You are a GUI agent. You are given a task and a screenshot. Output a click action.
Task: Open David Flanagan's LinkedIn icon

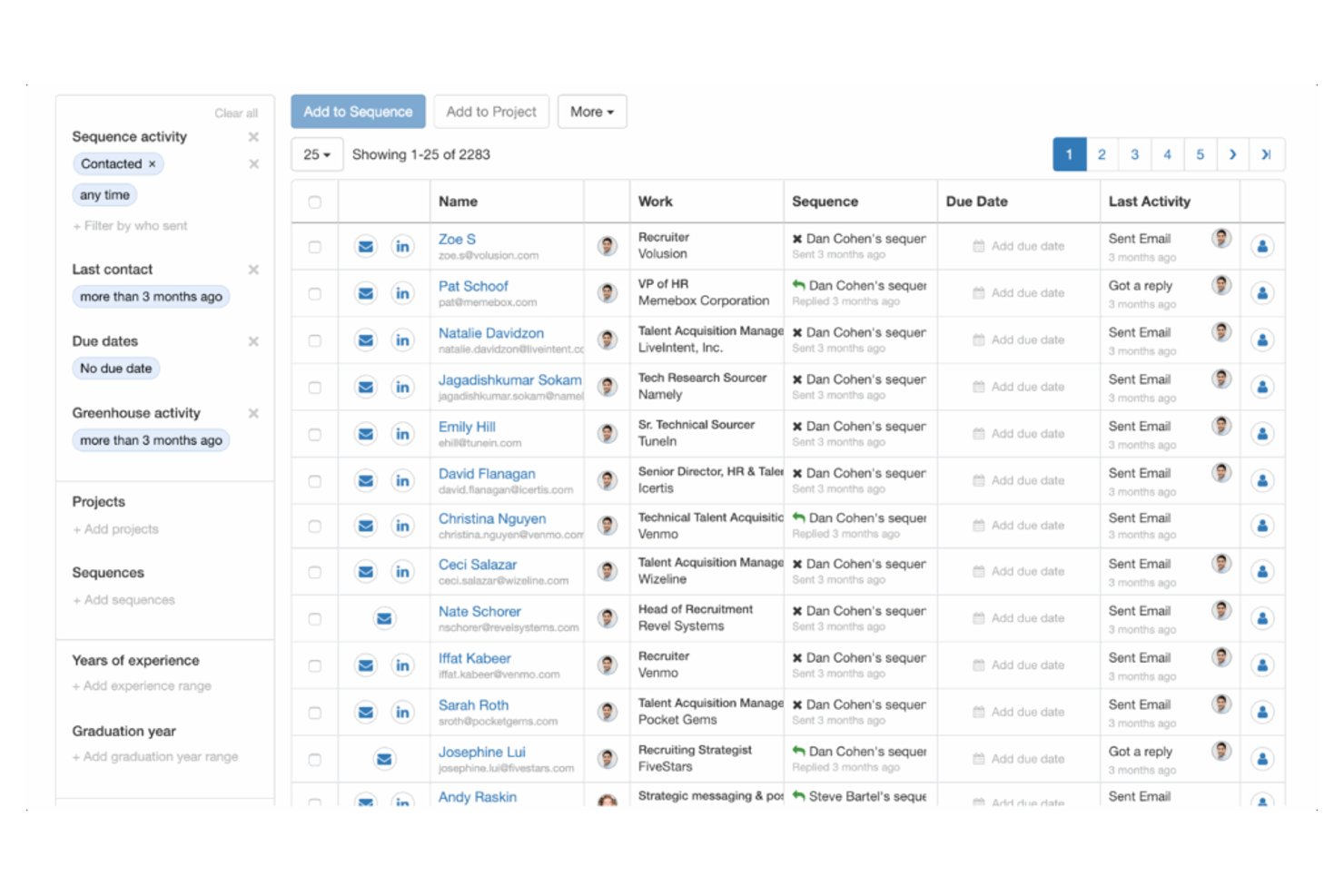[402, 481]
